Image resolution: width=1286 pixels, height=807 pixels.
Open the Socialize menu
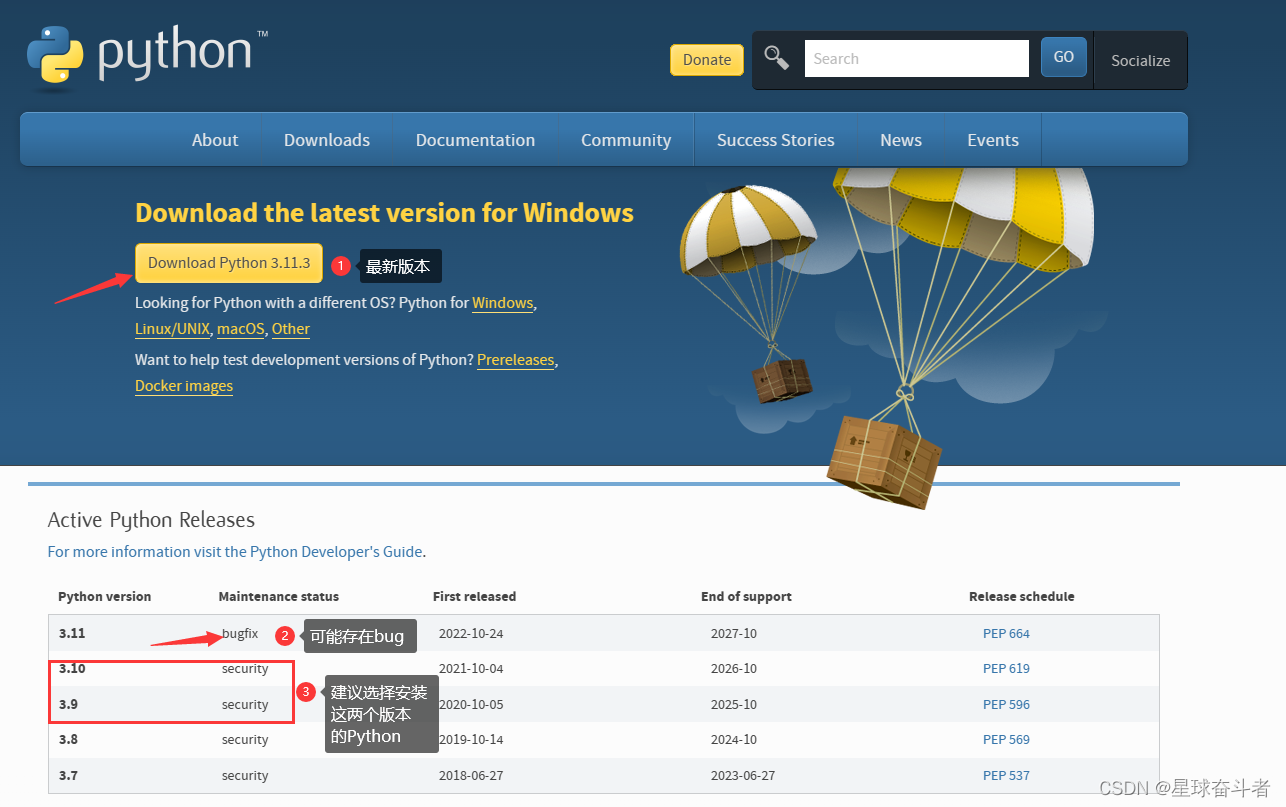pos(1140,60)
